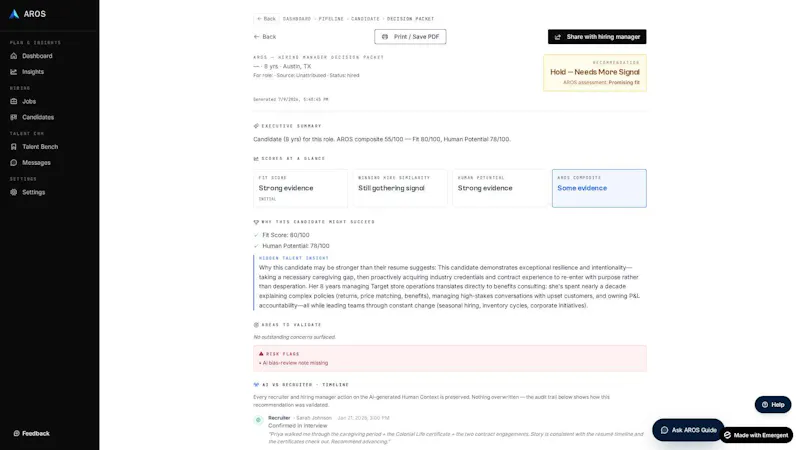Click the printer icon on Print button
The width and height of the screenshot is (800, 450).
point(385,37)
